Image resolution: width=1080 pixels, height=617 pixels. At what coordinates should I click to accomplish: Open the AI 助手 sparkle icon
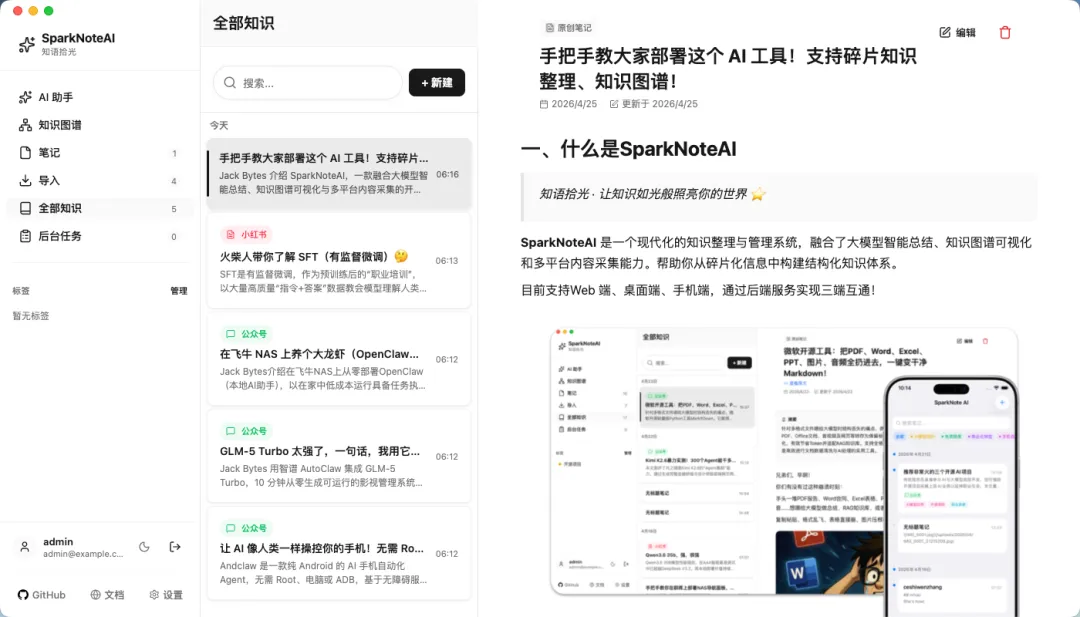click(25, 97)
